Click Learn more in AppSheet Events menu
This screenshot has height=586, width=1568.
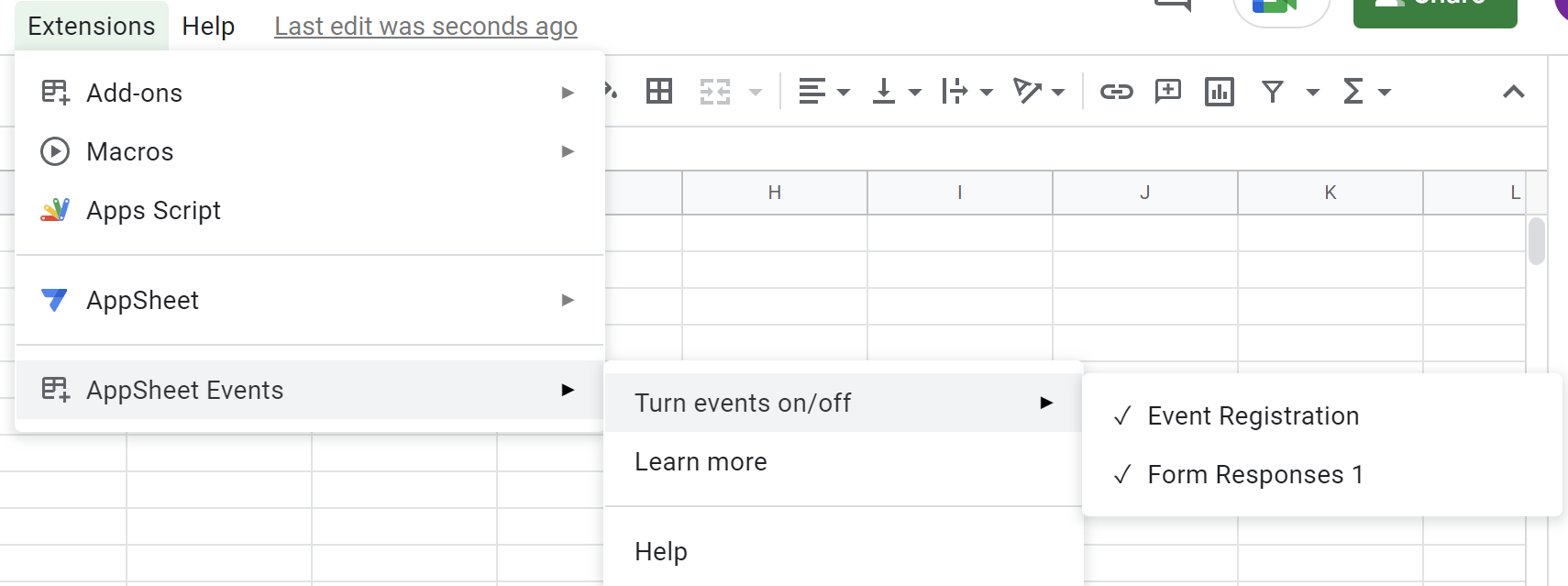click(701, 461)
